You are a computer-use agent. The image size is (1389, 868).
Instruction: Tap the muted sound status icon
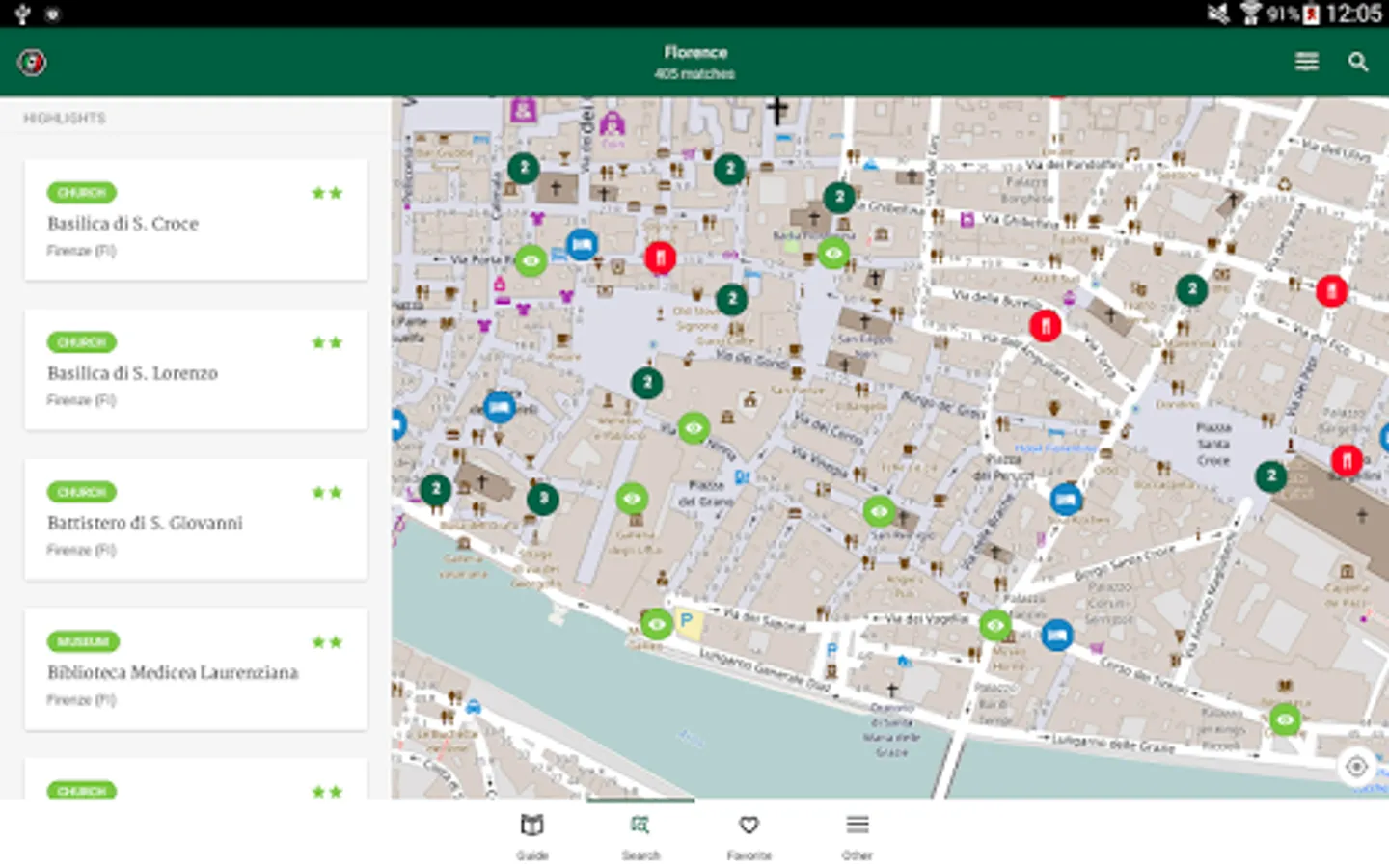click(x=1218, y=14)
